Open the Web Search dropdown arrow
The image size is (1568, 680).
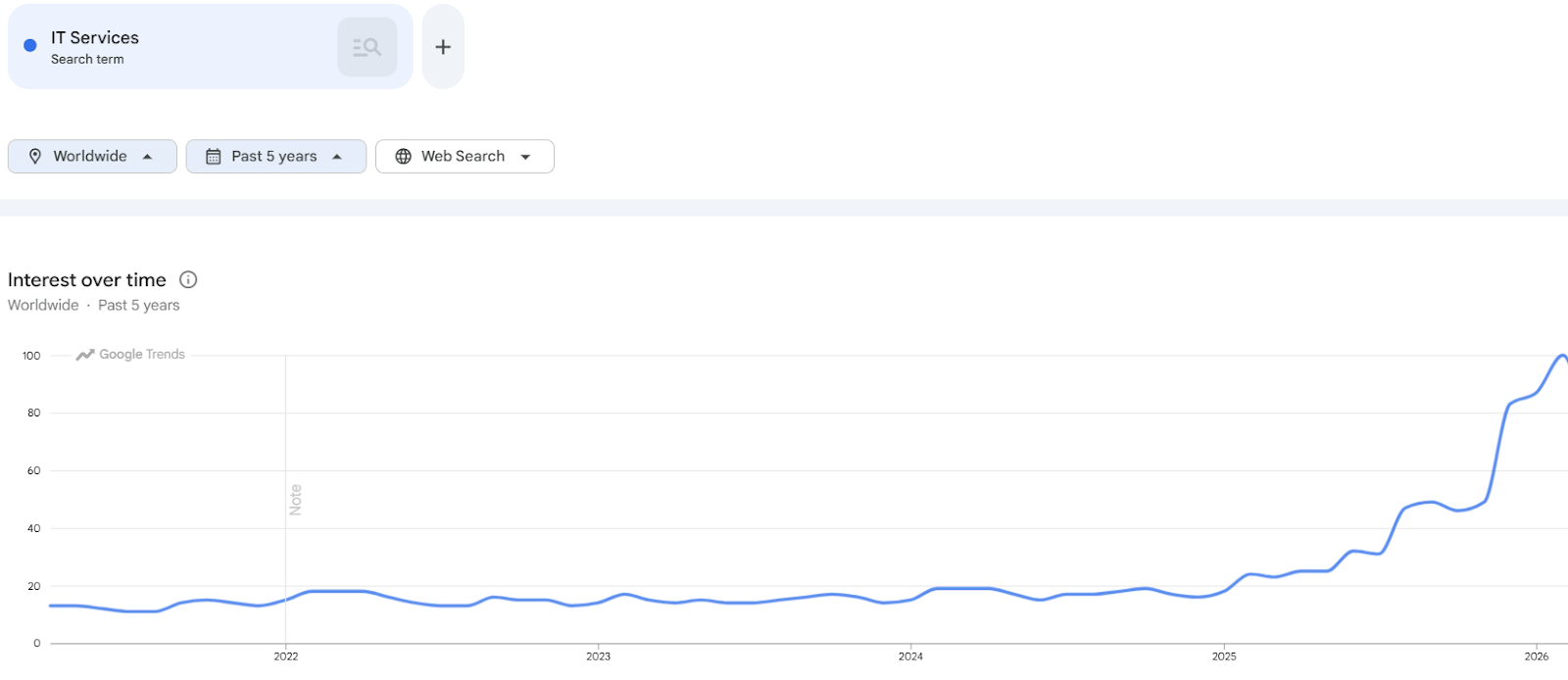pos(526,157)
